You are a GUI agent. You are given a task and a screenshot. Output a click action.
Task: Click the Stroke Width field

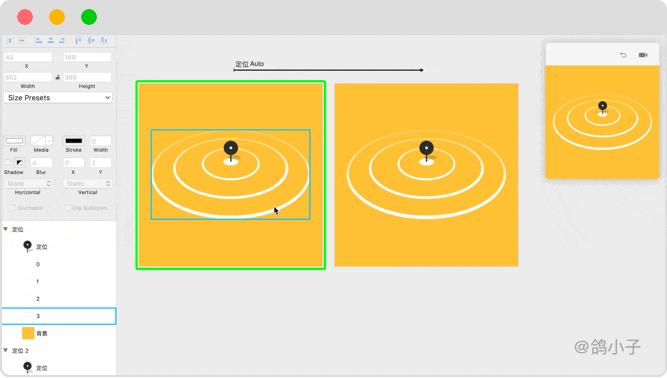[100, 141]
